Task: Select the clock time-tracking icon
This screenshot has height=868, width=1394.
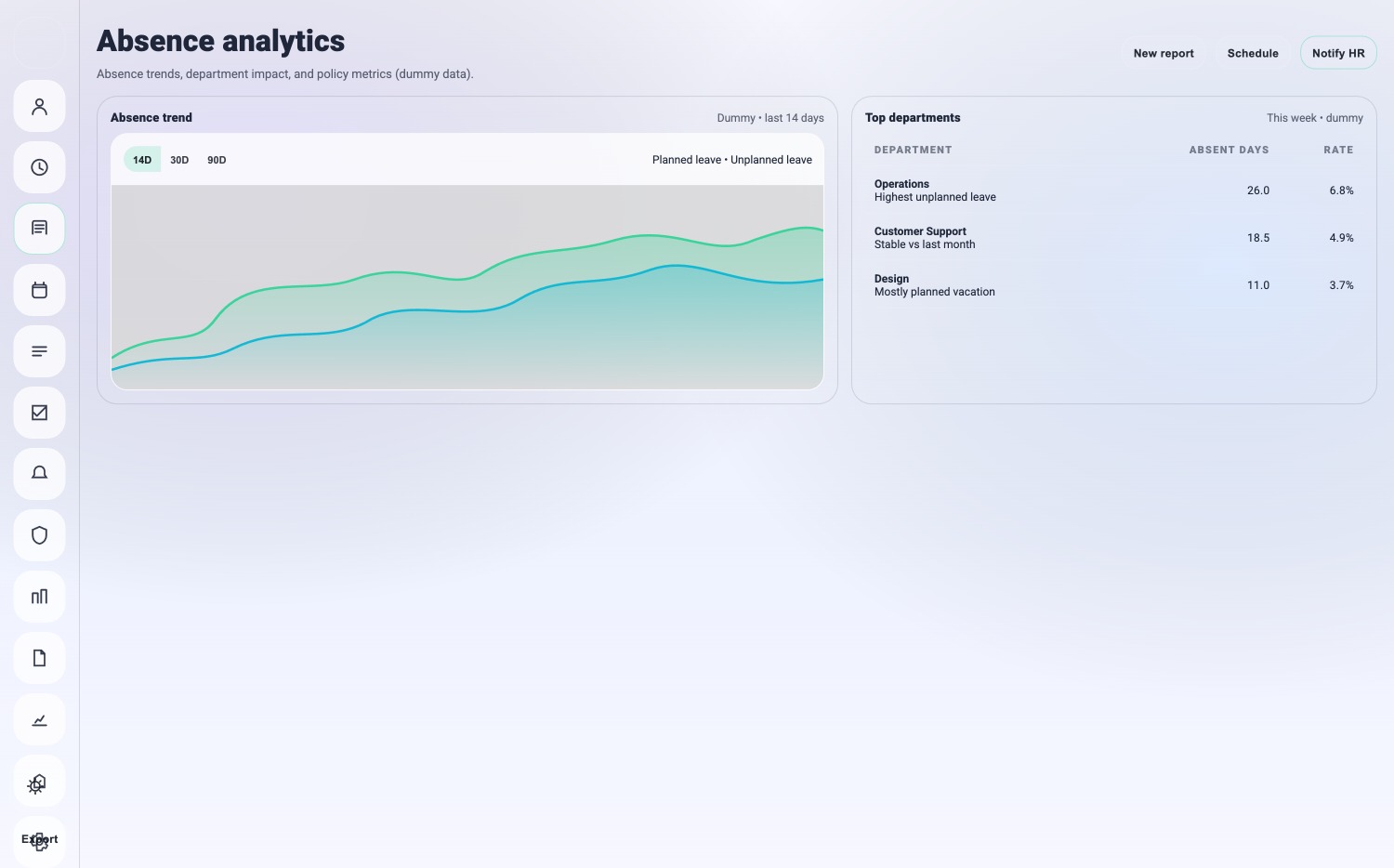Action: (39, 167)
